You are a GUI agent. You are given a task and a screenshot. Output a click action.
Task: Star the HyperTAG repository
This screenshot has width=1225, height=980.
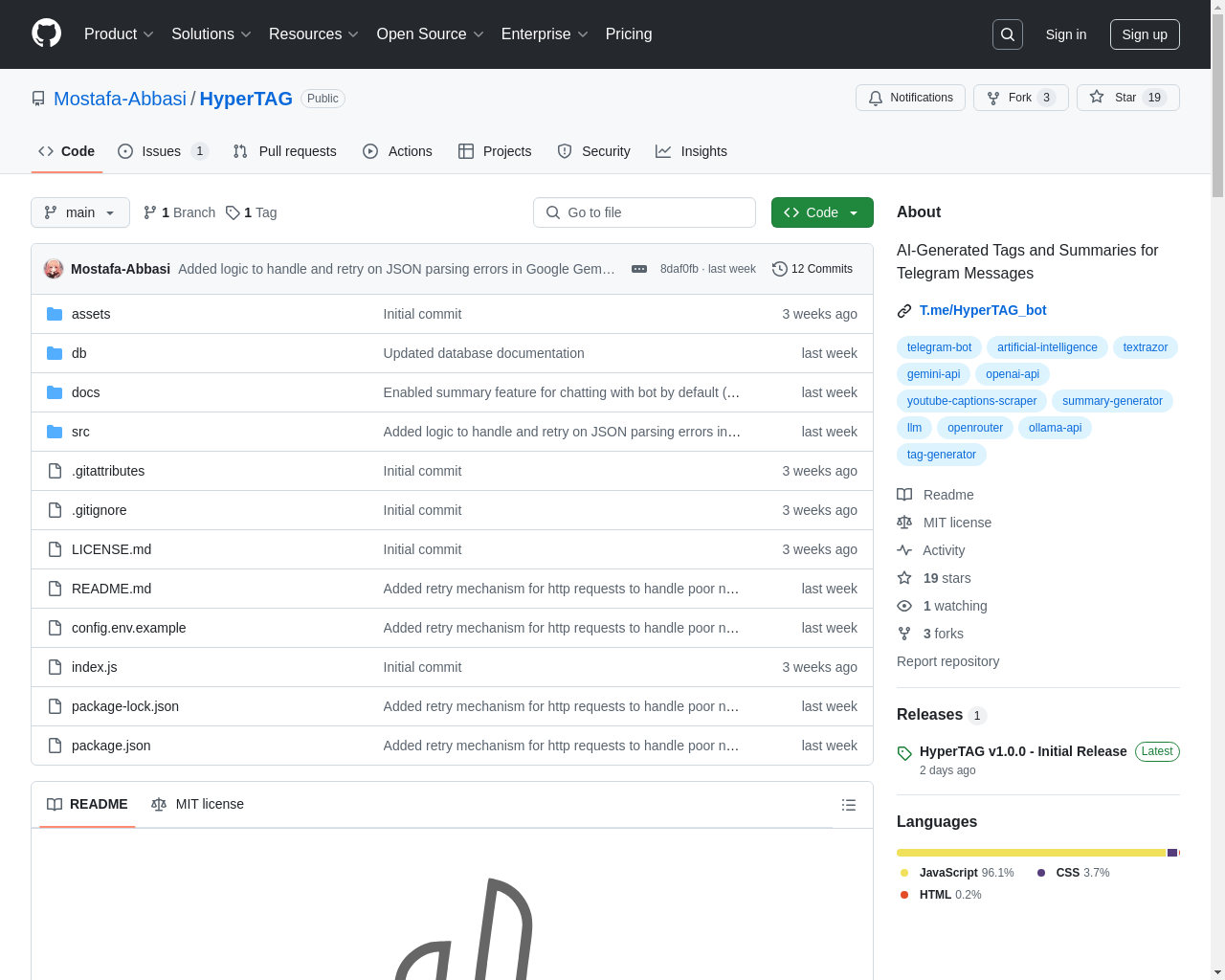(1127, 98)
